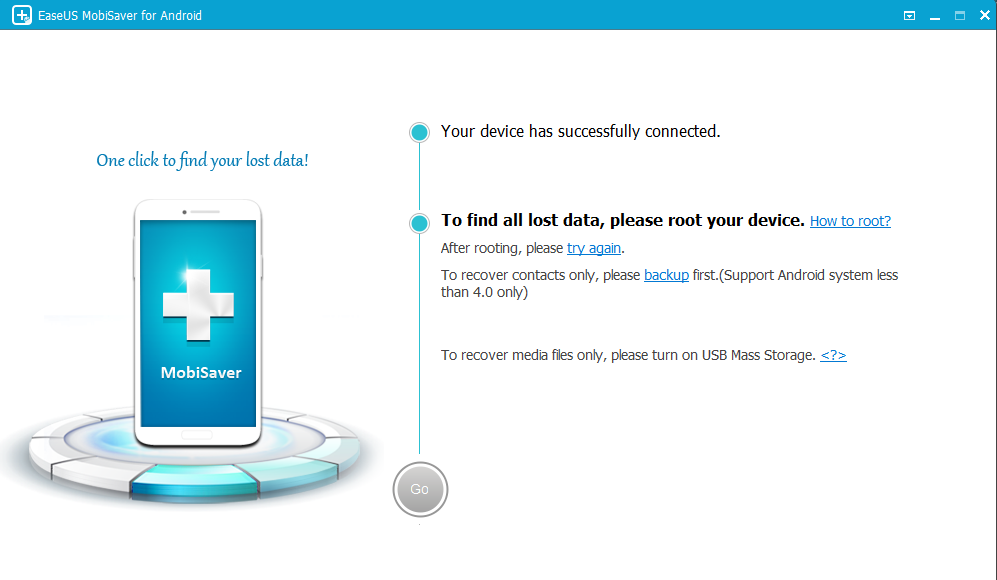
Task: Click the MobiSaver phone illustration
Action: point(198,323)
